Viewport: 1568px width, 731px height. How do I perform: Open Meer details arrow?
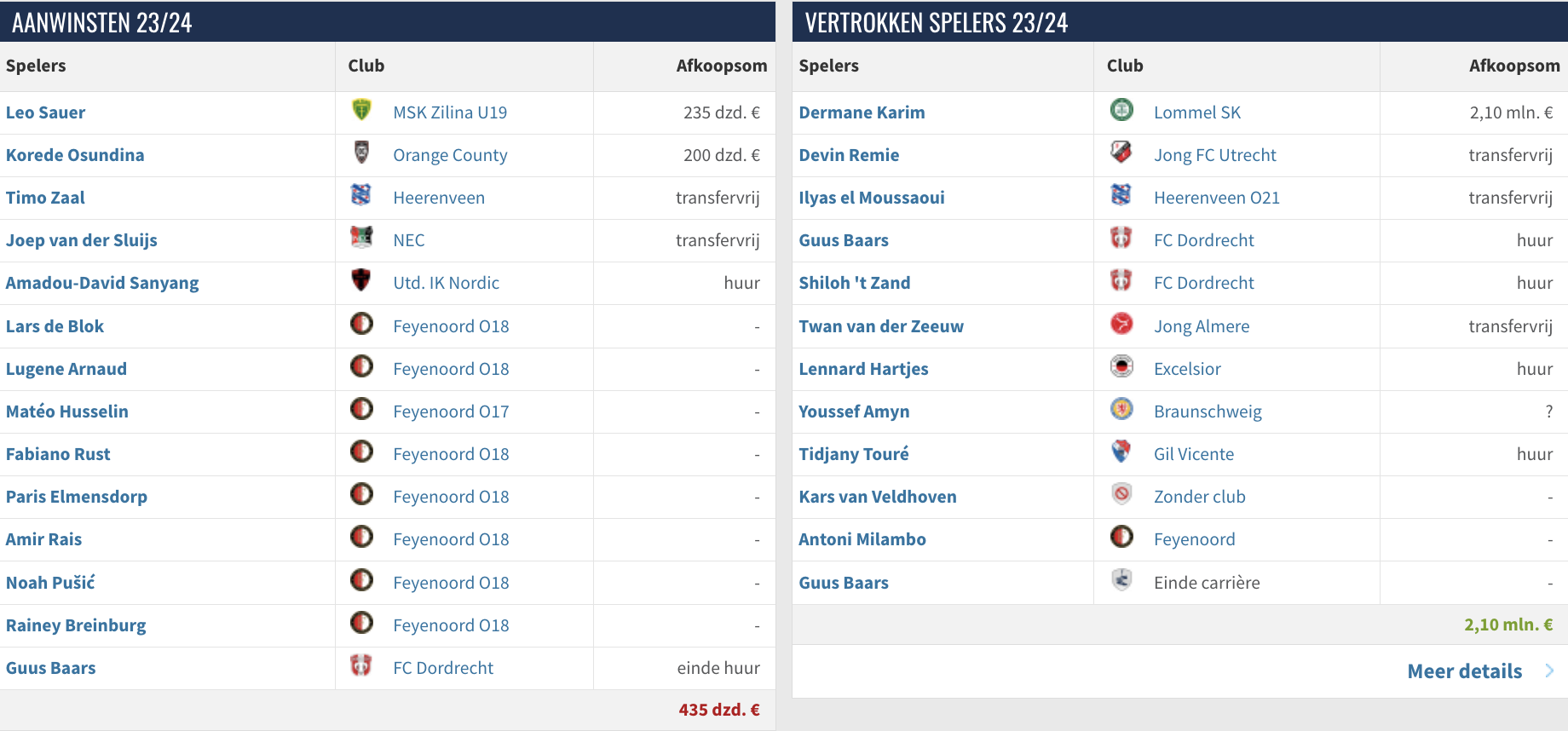(1549, 671)
